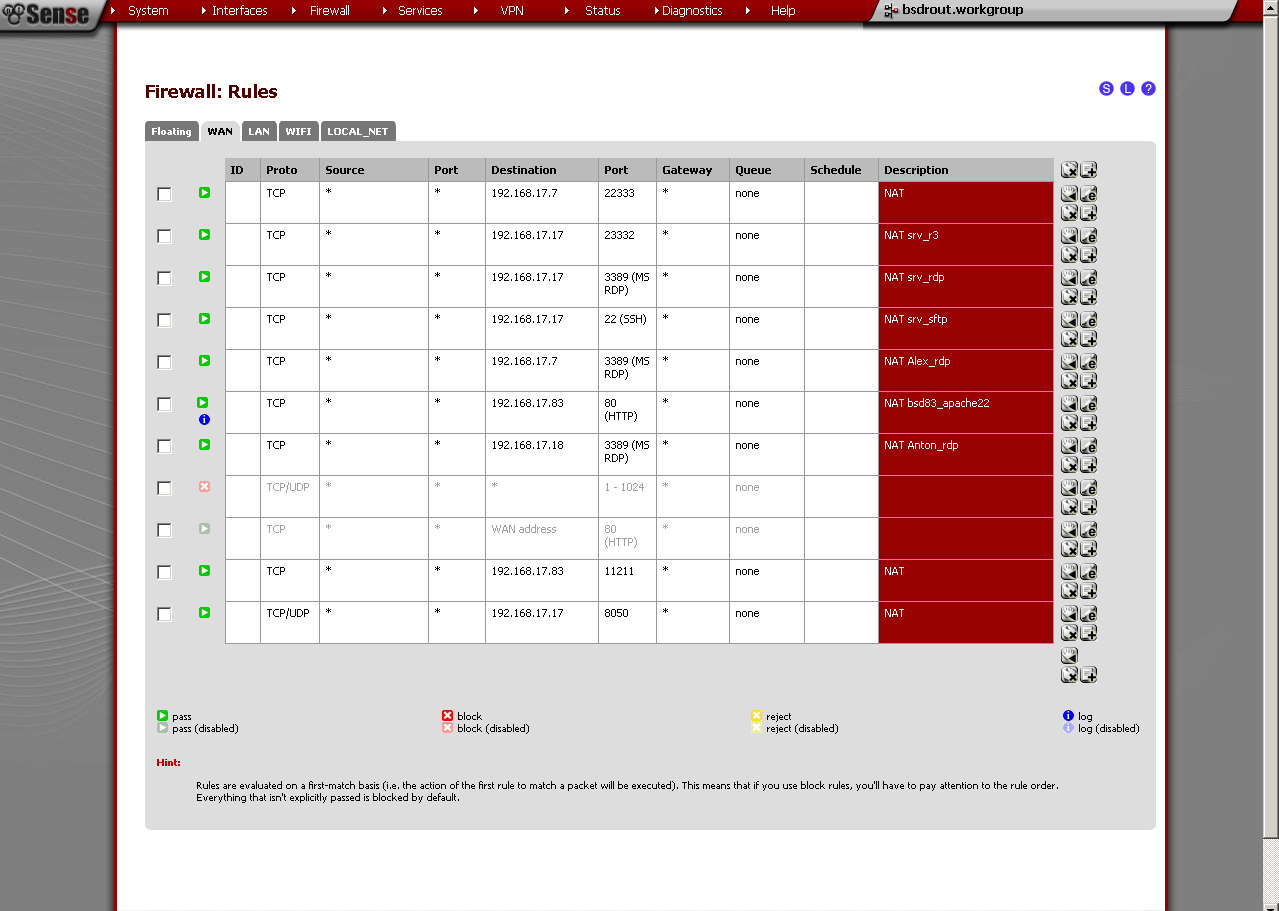Click the NAT bsd83_apache22 red description cell
The width and height of the screenshot is (1279, 911).
pyautogui.click(x=965, y=412)
